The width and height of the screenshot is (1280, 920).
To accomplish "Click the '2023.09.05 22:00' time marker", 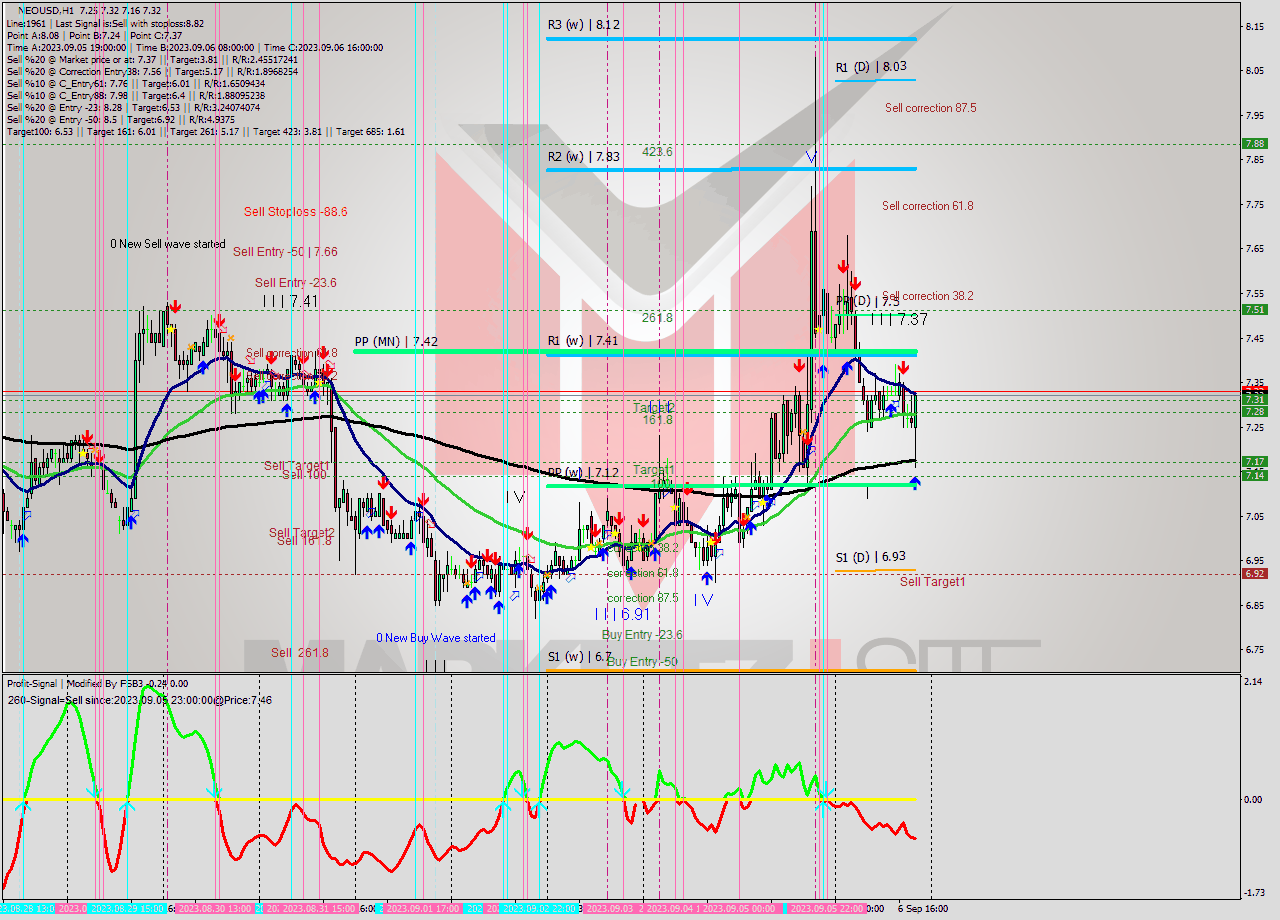I will (x=828, y=909).
